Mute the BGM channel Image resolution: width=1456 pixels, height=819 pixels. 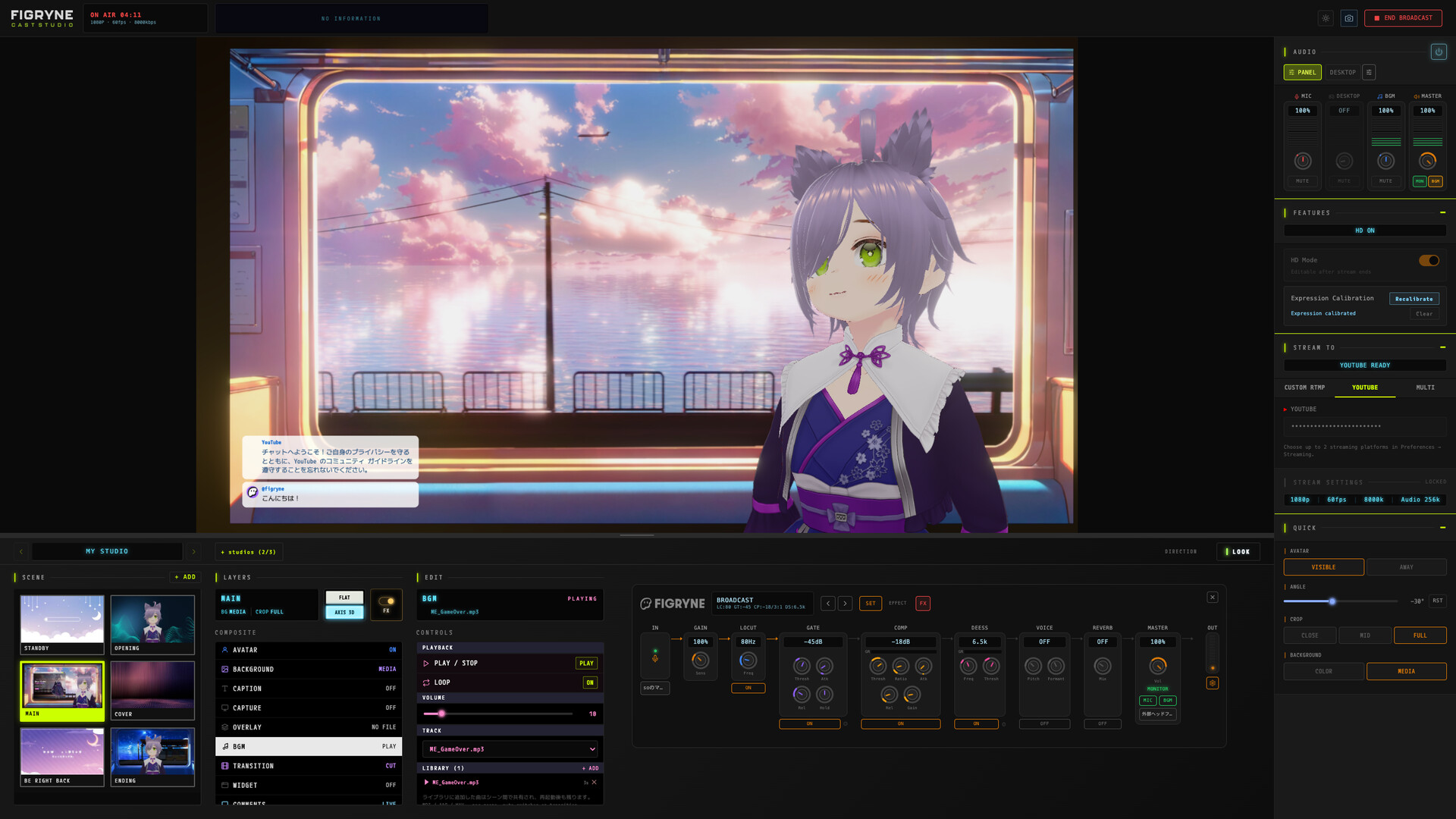[1385, 181]
